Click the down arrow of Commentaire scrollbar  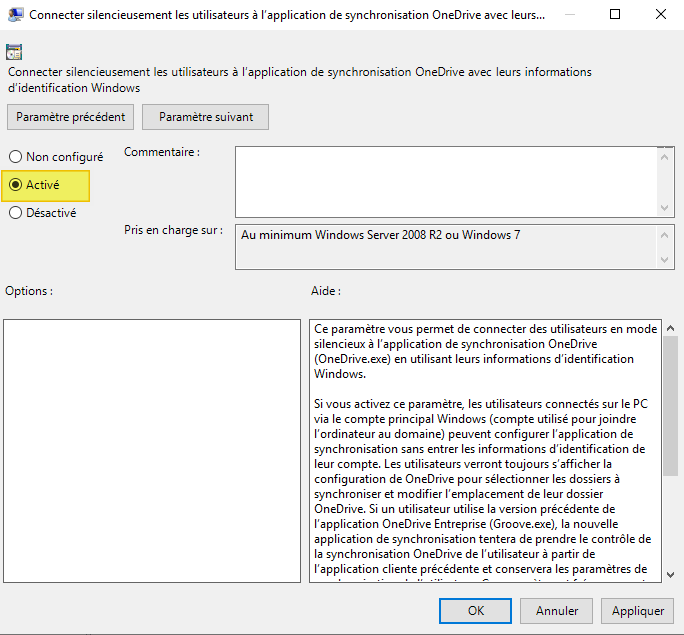[665, 208]
